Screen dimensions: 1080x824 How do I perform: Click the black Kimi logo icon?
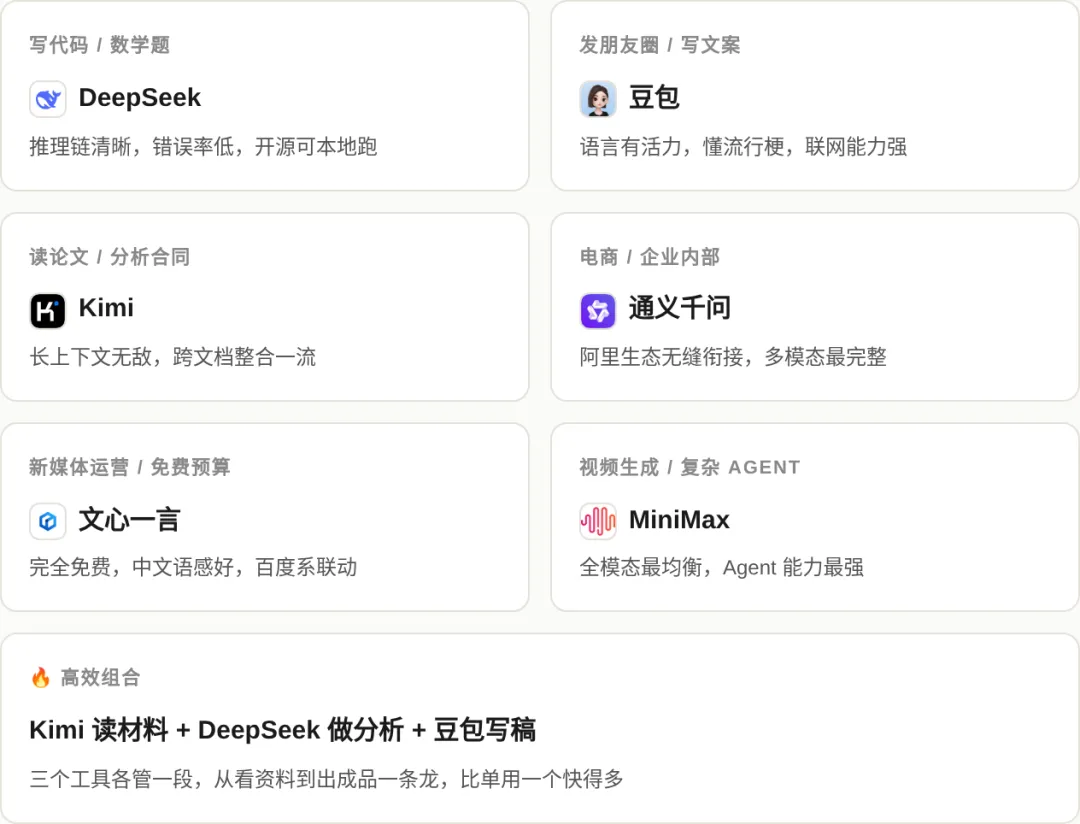(x=48, y=310)
